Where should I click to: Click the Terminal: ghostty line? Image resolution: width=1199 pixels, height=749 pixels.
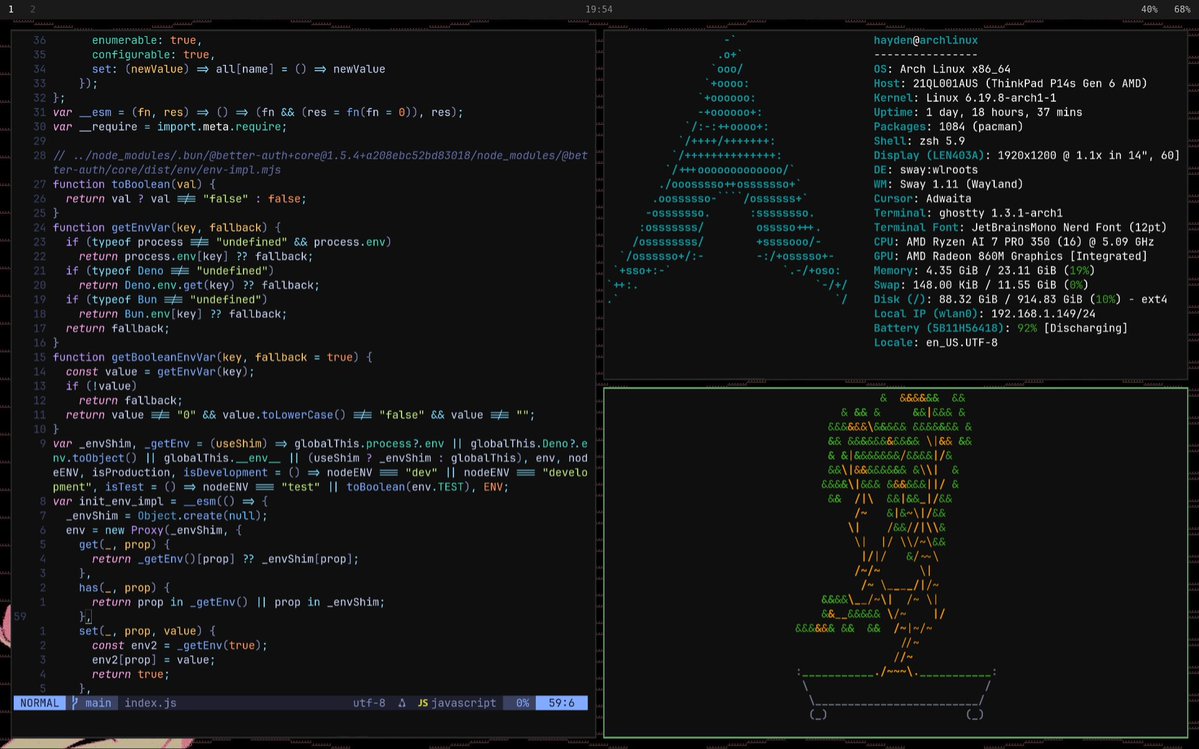[x=968, y=213]
